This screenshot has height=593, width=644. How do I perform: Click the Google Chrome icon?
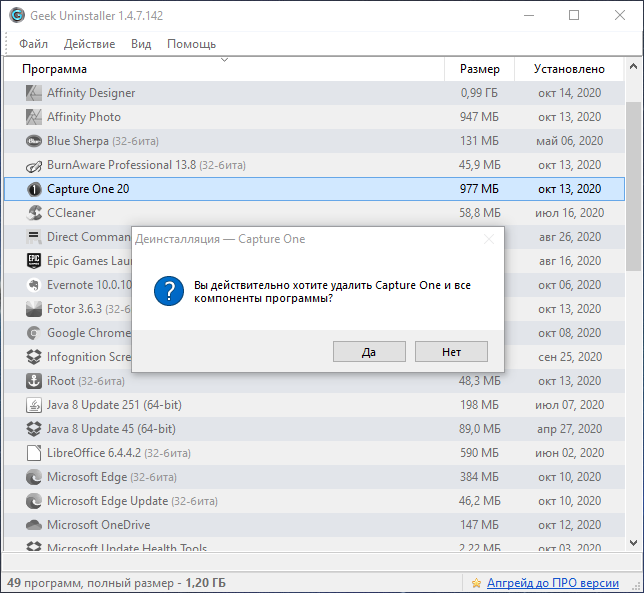[x=34, y=333]
